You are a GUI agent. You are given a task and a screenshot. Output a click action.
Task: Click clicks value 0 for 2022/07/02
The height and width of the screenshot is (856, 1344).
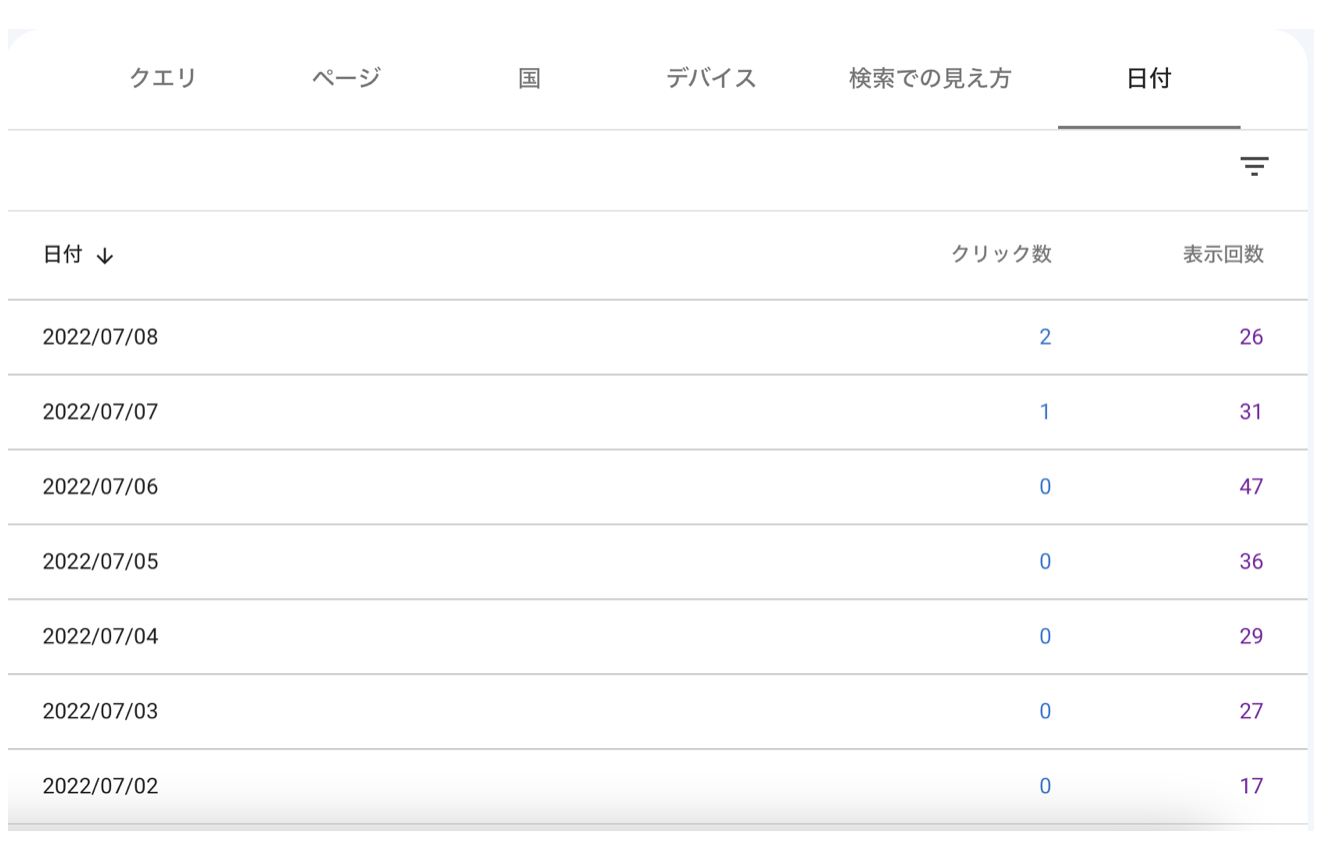click(1045, 786)
